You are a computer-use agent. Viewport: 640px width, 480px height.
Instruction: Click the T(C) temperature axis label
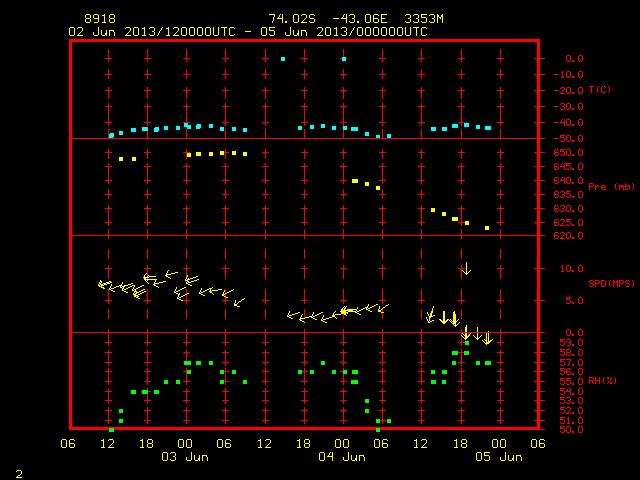tap(600, 90)
